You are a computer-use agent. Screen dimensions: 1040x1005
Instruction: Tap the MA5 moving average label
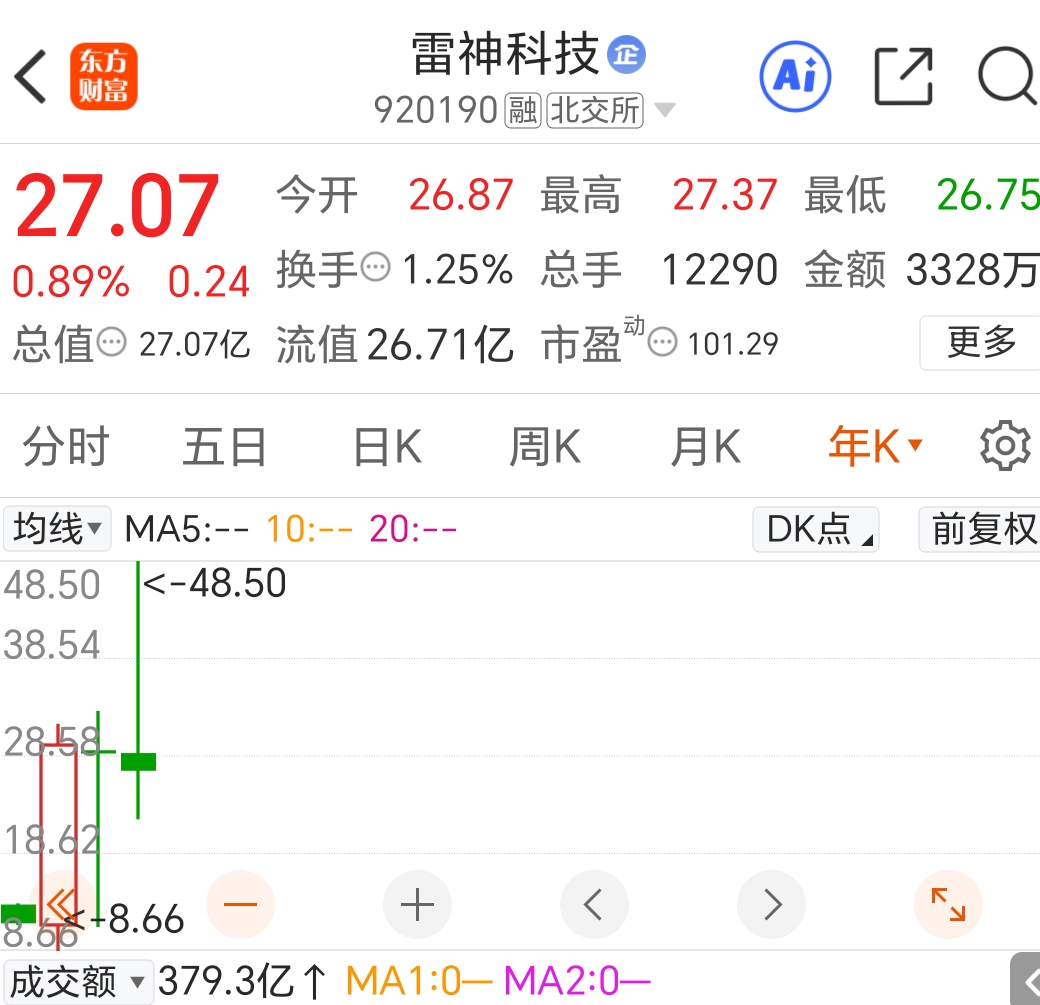coord(187,529)
